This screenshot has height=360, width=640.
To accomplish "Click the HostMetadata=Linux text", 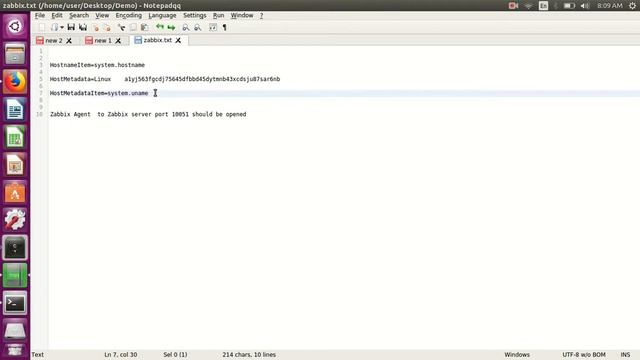I will coord(80,79).
